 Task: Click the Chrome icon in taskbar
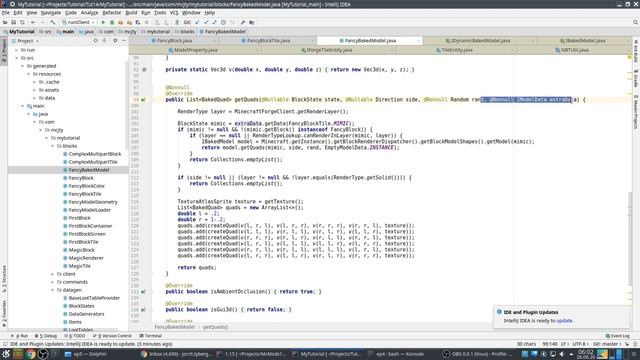[x=31, y=354]
